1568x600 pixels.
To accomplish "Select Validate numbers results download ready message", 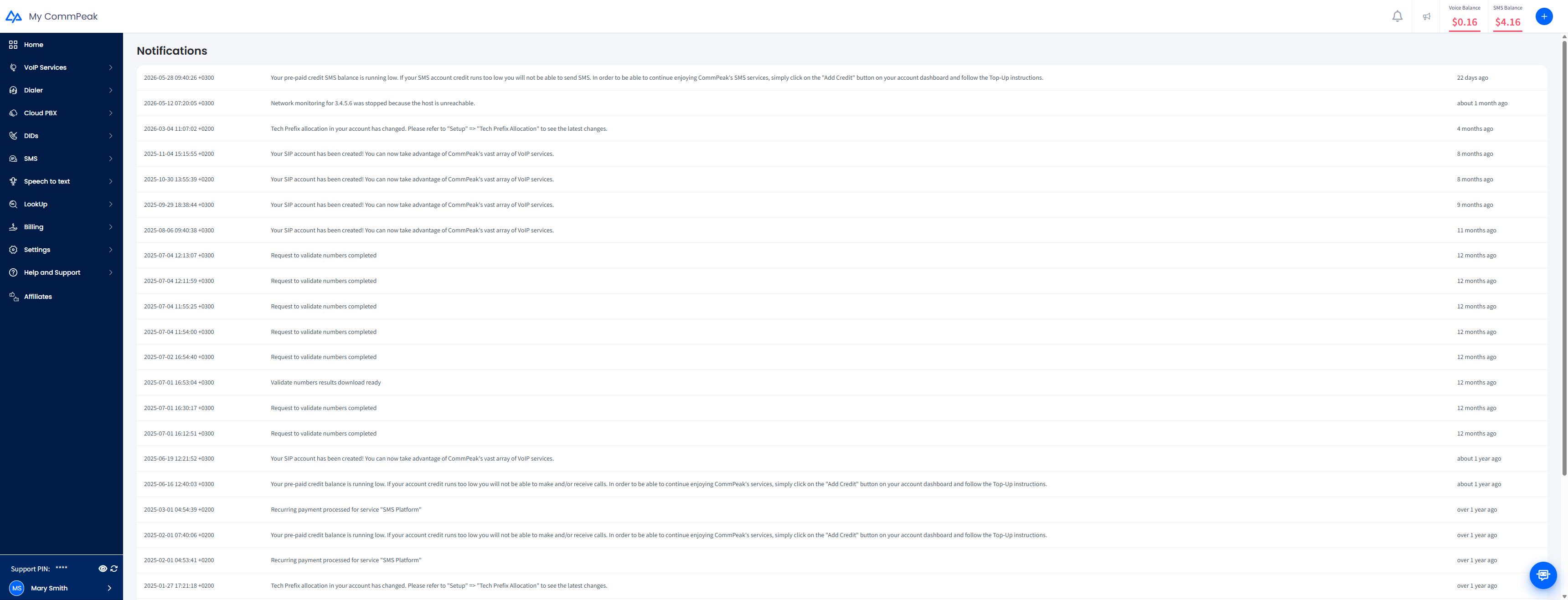I will tap(325, 383).
